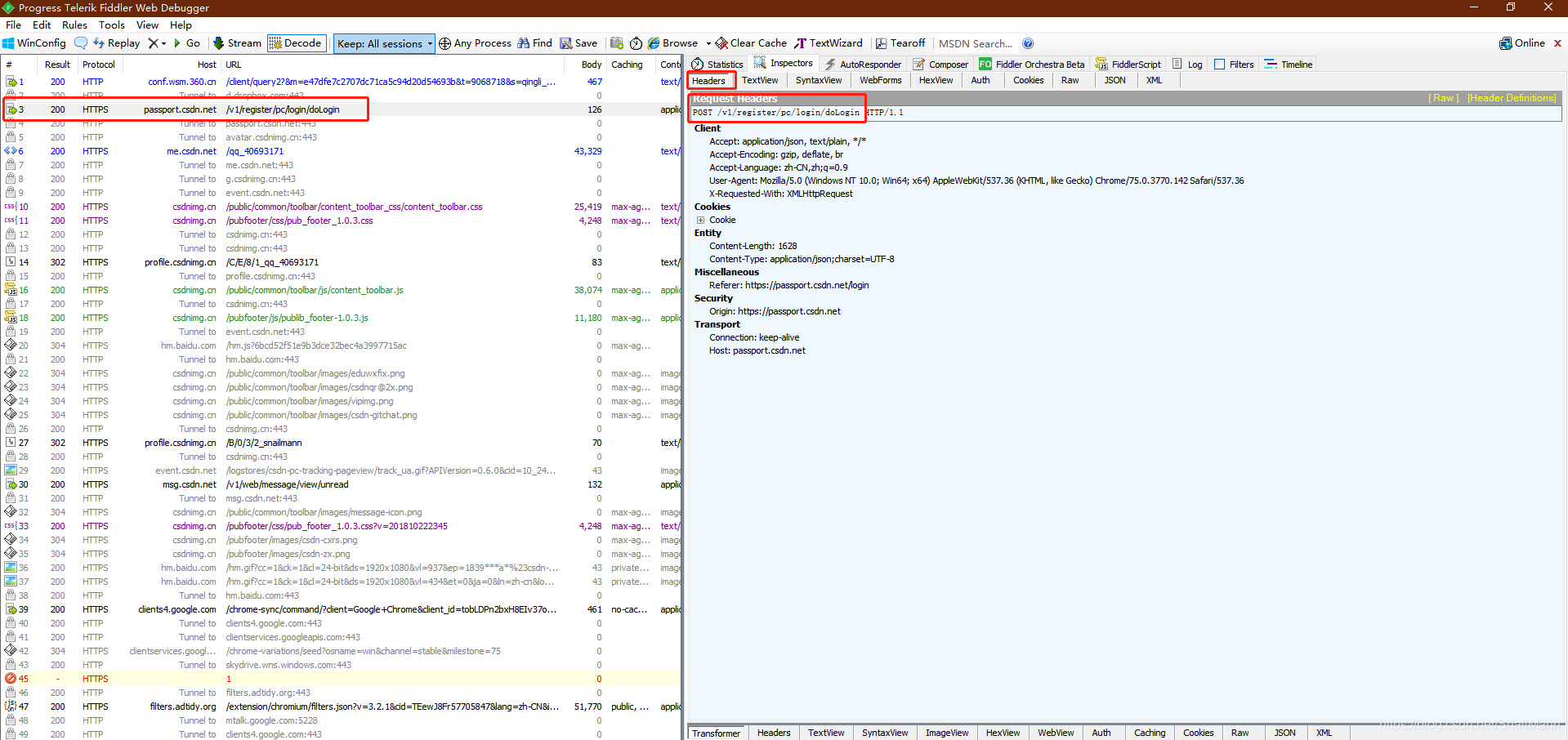Viewport: 1568px width, 740px height.
Task: Select the request TextView inspector tab
Action: tap(760, 80)
